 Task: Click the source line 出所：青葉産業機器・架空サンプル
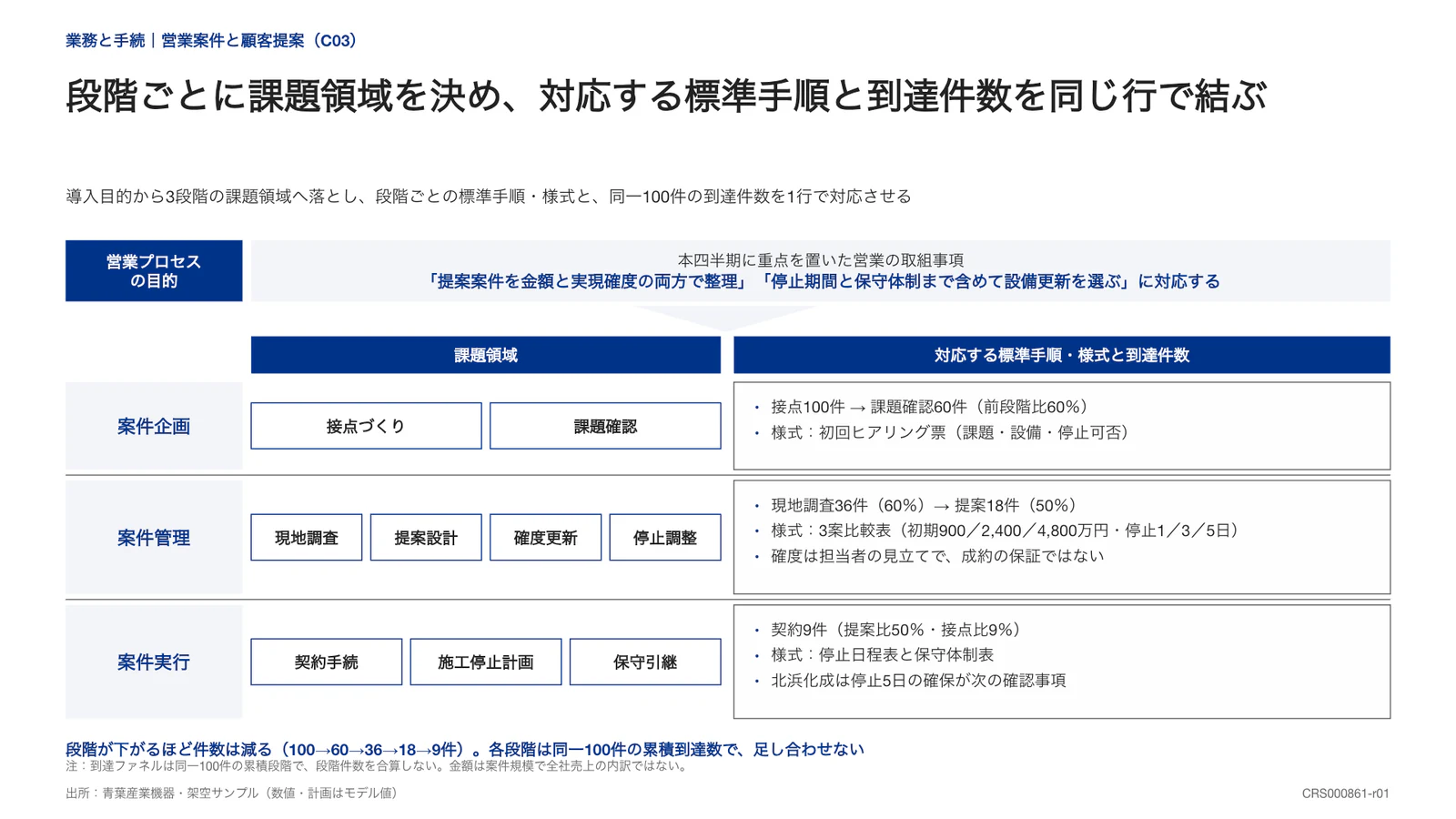click(x=234, y=794)
